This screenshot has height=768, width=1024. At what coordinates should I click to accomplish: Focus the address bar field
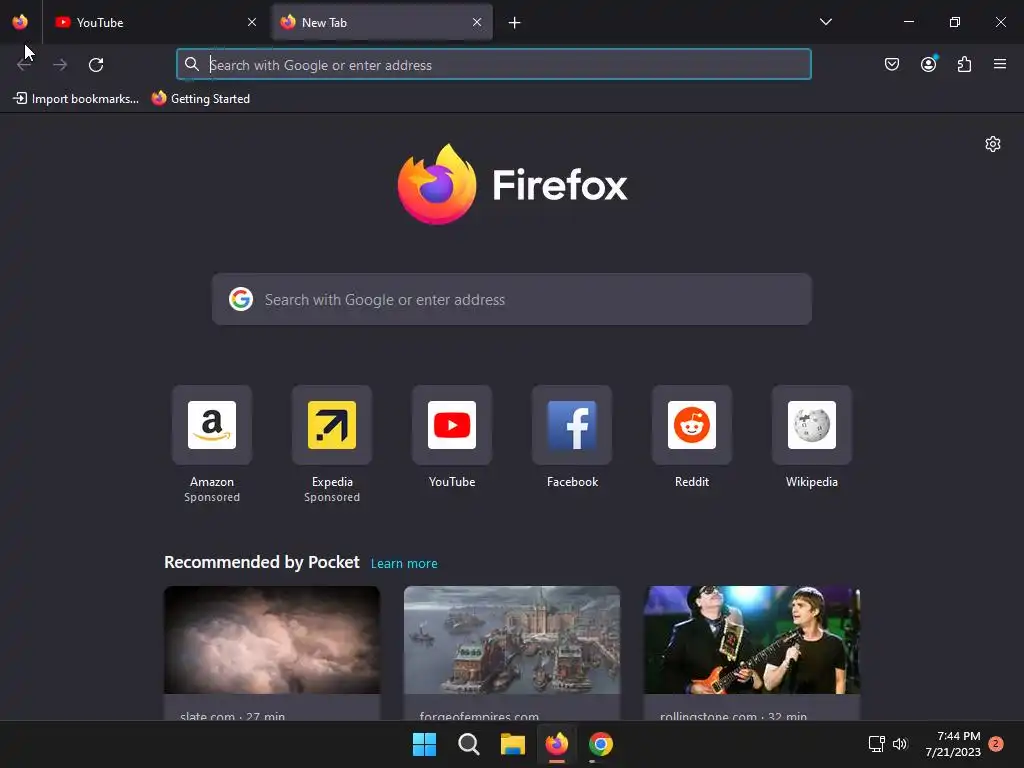point(494,65)
